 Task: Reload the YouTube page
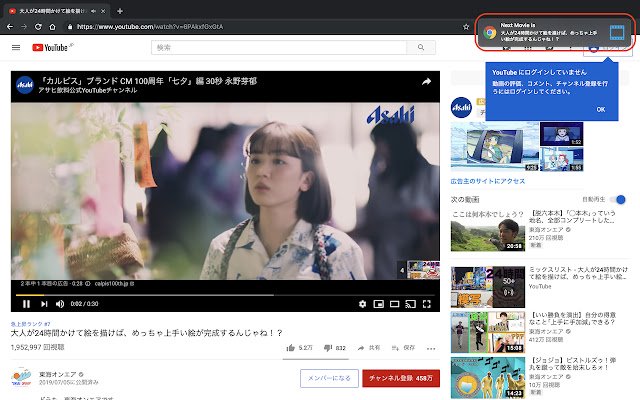38,27
